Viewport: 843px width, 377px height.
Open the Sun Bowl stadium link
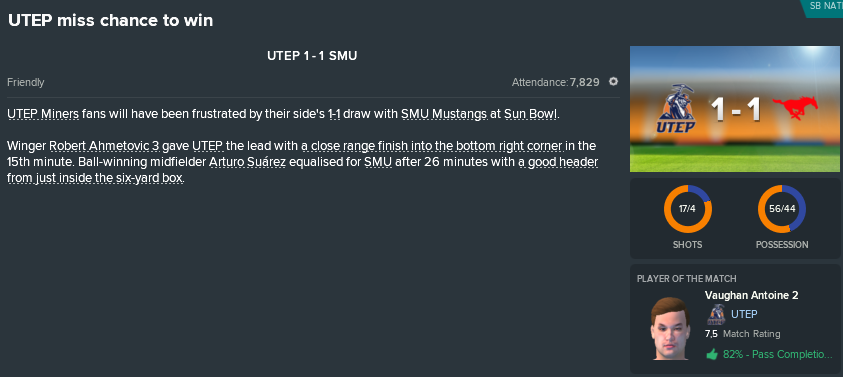coord(531,115)
